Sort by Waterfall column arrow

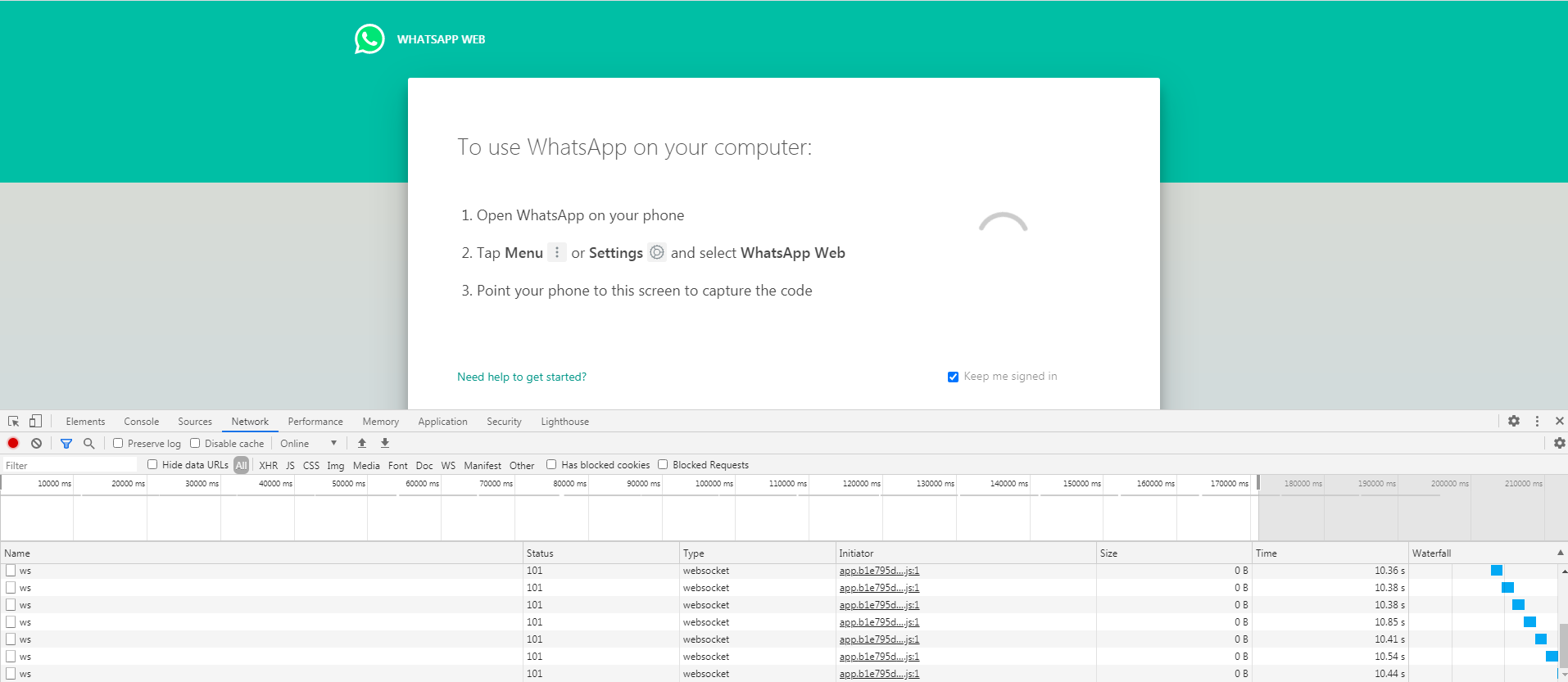point(1560,553)
